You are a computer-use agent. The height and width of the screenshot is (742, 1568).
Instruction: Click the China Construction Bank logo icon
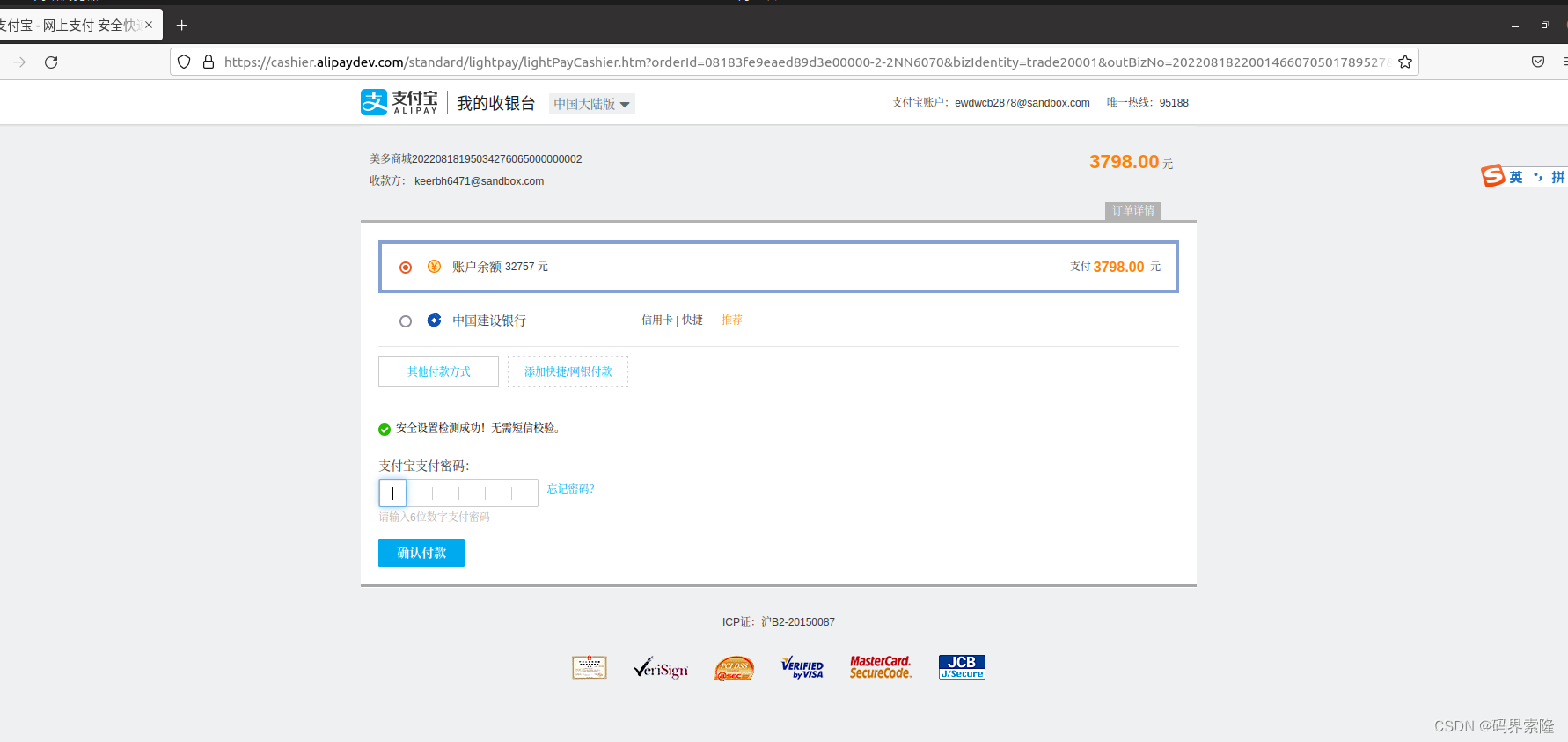coord(434,320)
